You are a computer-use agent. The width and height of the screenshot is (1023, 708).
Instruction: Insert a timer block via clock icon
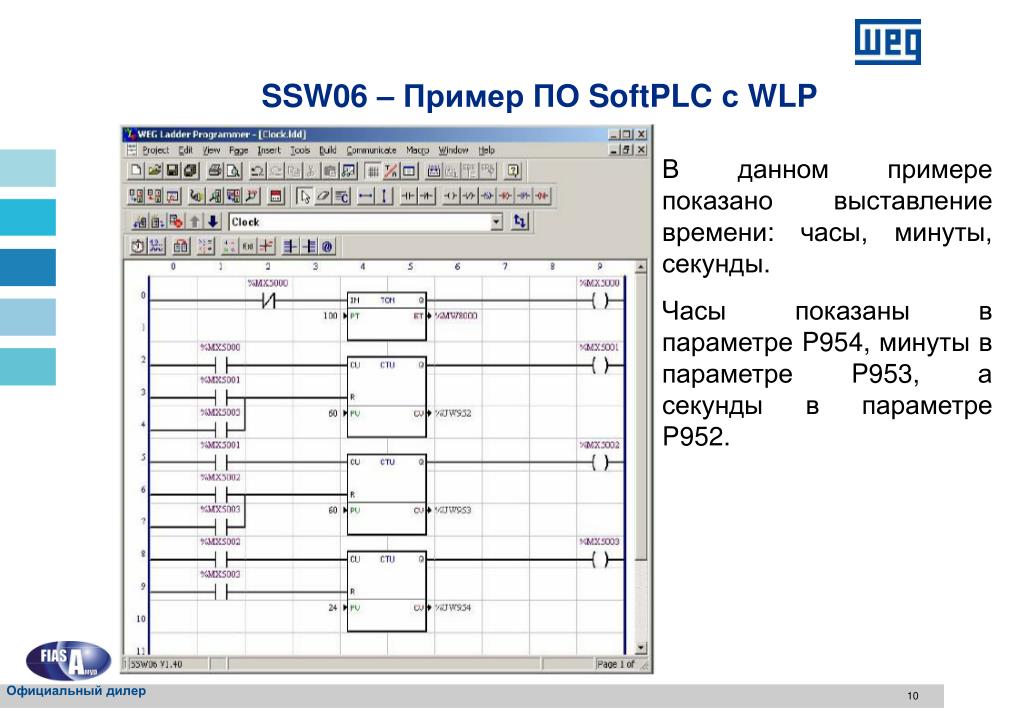pyautogui.click(x=137, y=246)
